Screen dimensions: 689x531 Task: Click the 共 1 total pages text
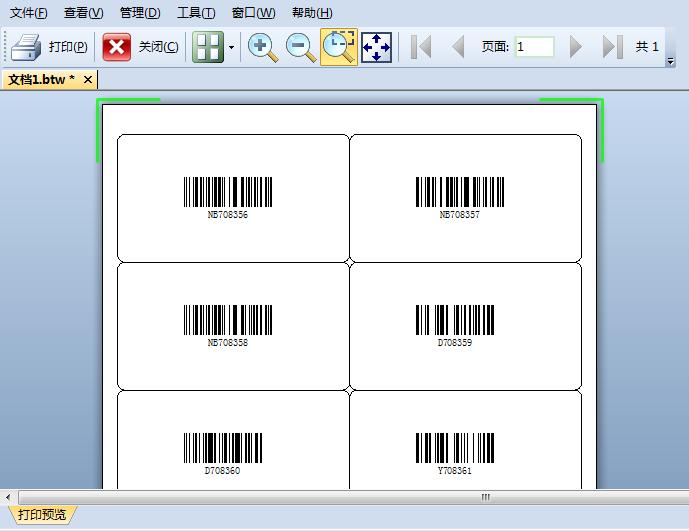(647, 47)
